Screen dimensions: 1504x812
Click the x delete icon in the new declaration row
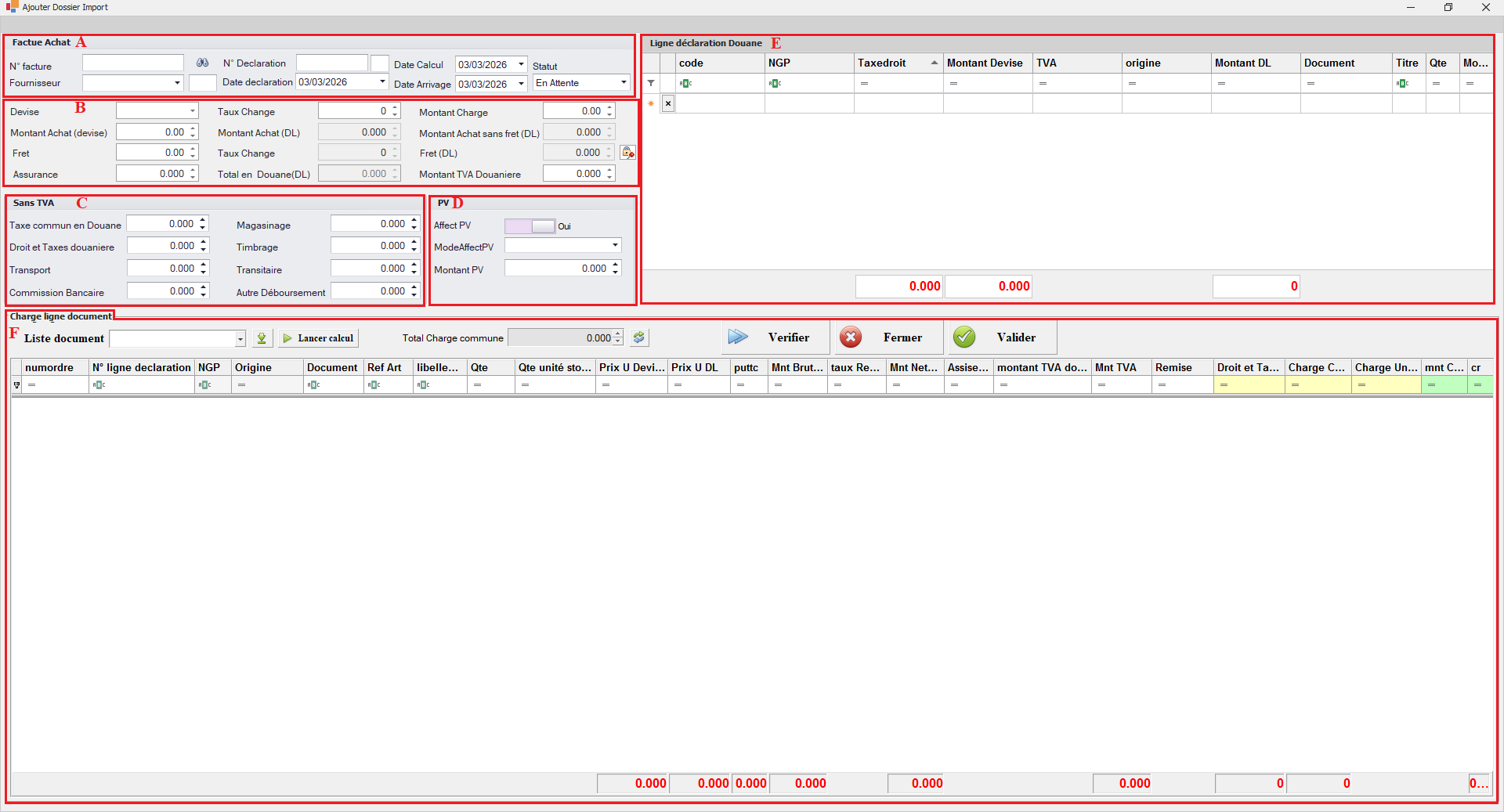(668, 103)
